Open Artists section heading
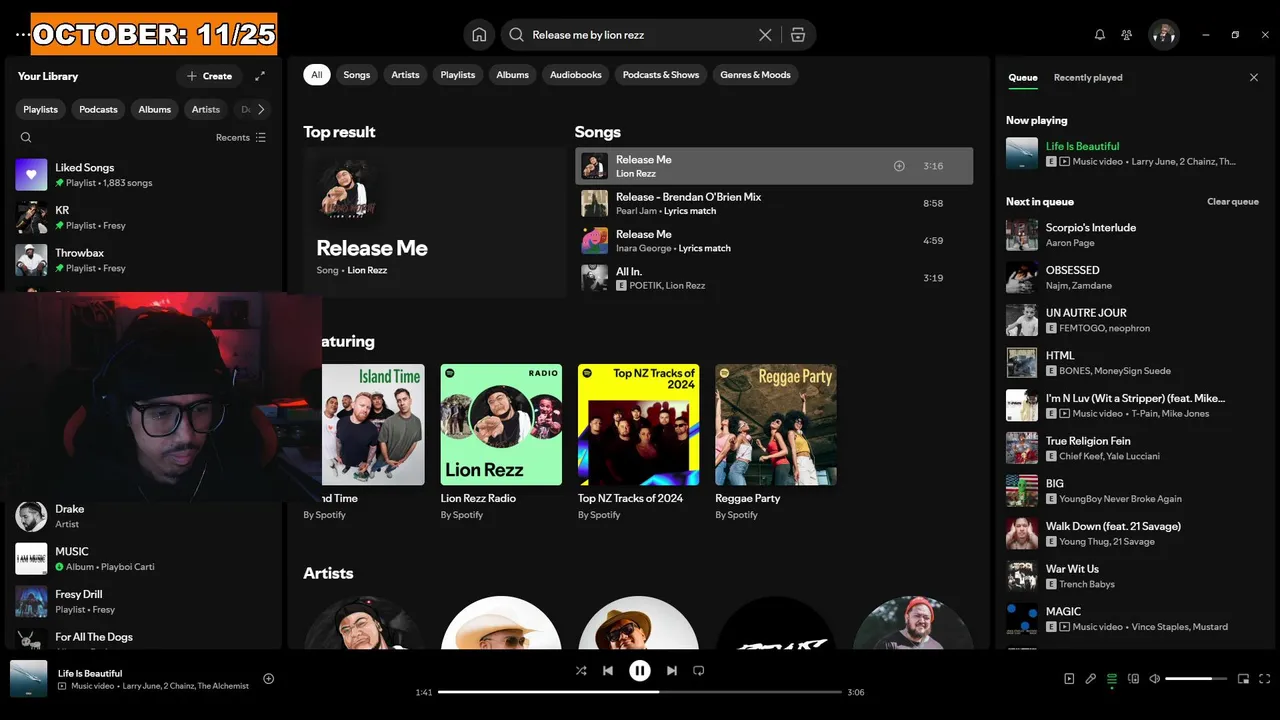The width and height of the screenshot is (1280, 720). [329, 573]
